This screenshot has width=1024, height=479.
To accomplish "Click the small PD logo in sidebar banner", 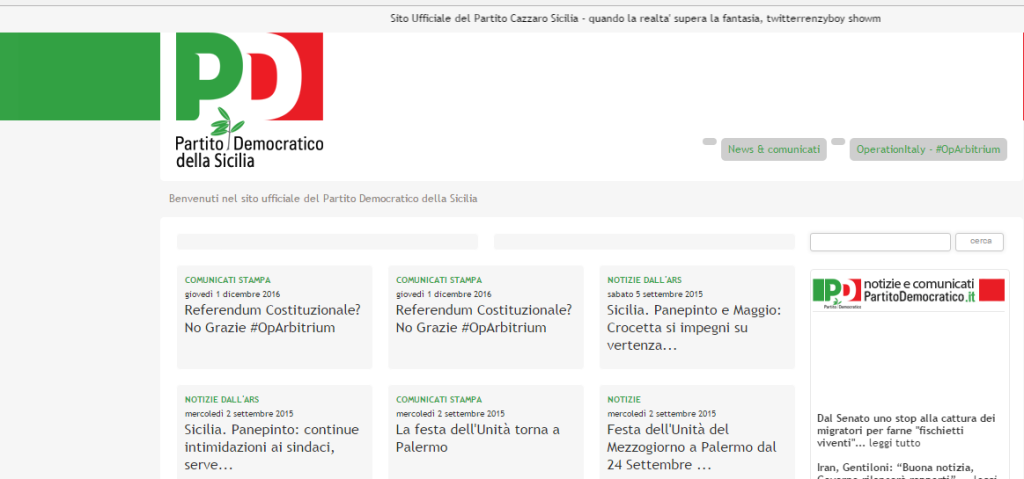I will click(836, 291).
